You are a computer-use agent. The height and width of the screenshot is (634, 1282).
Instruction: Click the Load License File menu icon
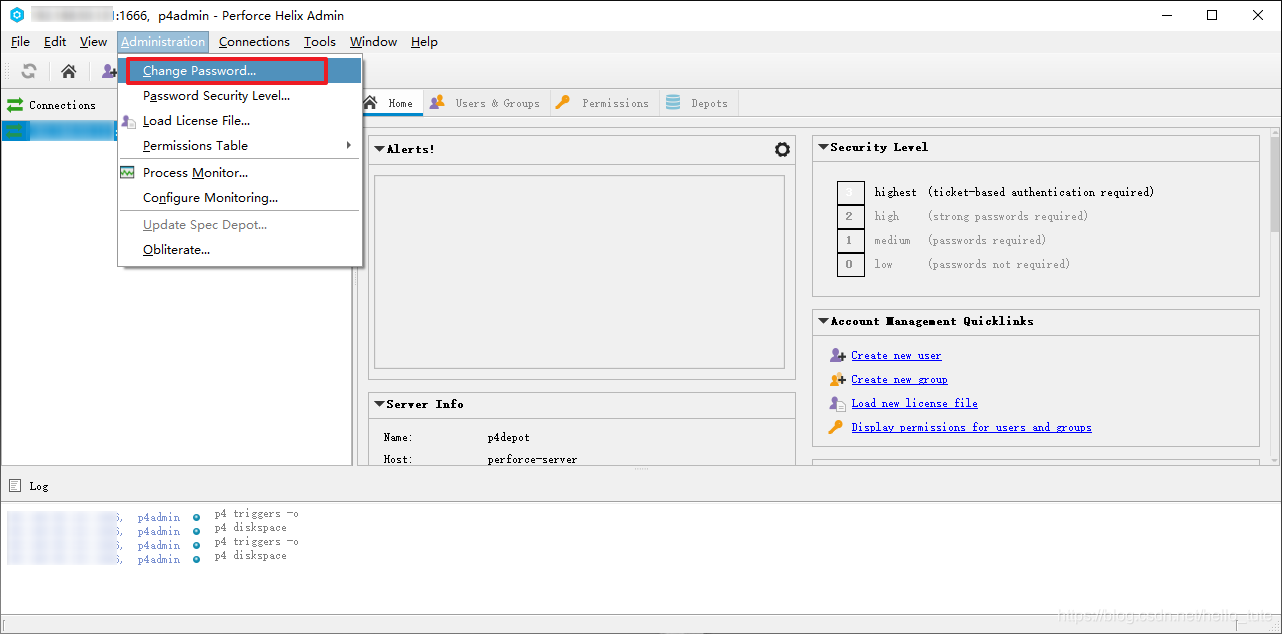point(128,121)
